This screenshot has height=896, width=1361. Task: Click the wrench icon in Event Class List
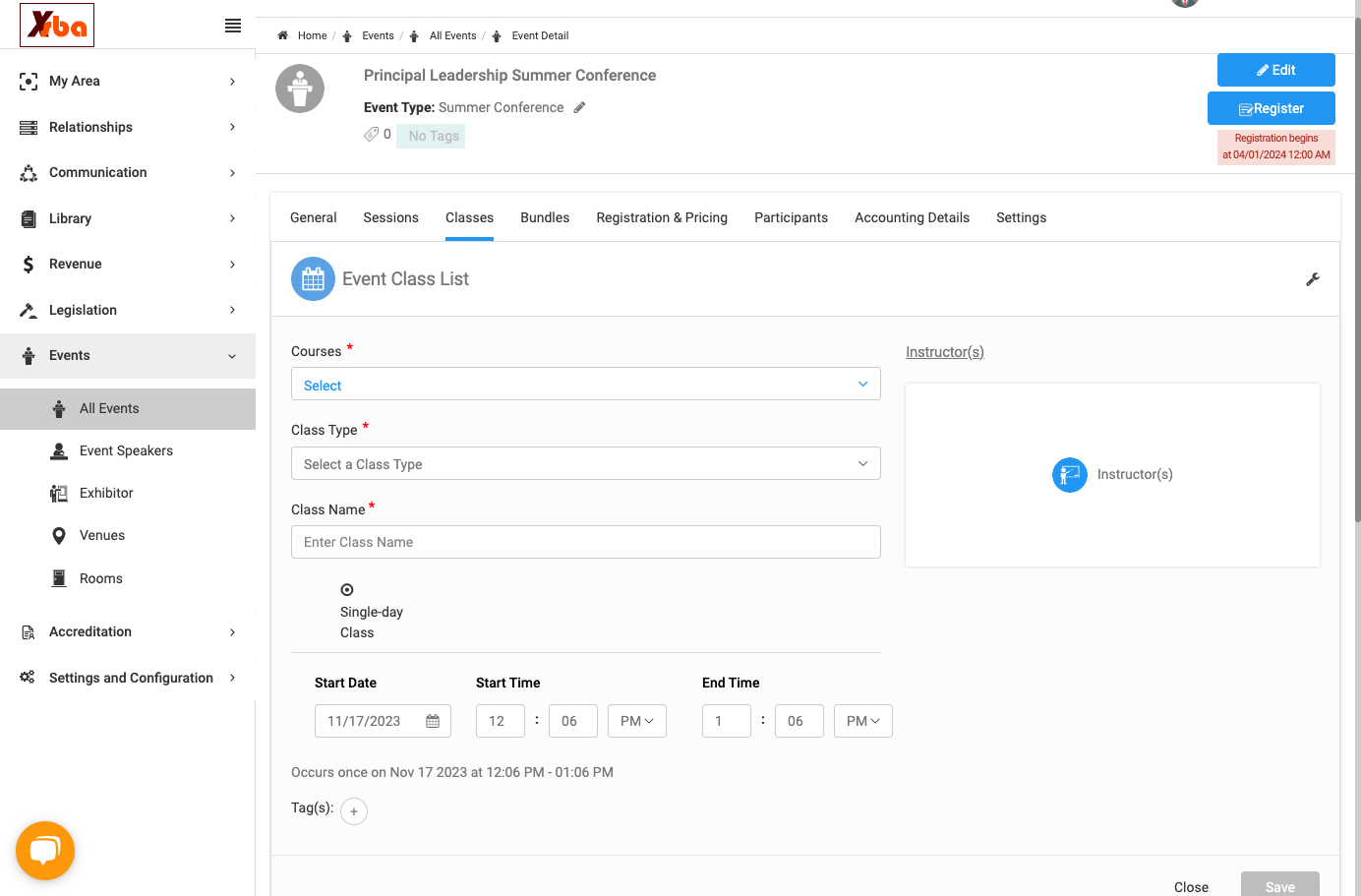pos(1313,279)
